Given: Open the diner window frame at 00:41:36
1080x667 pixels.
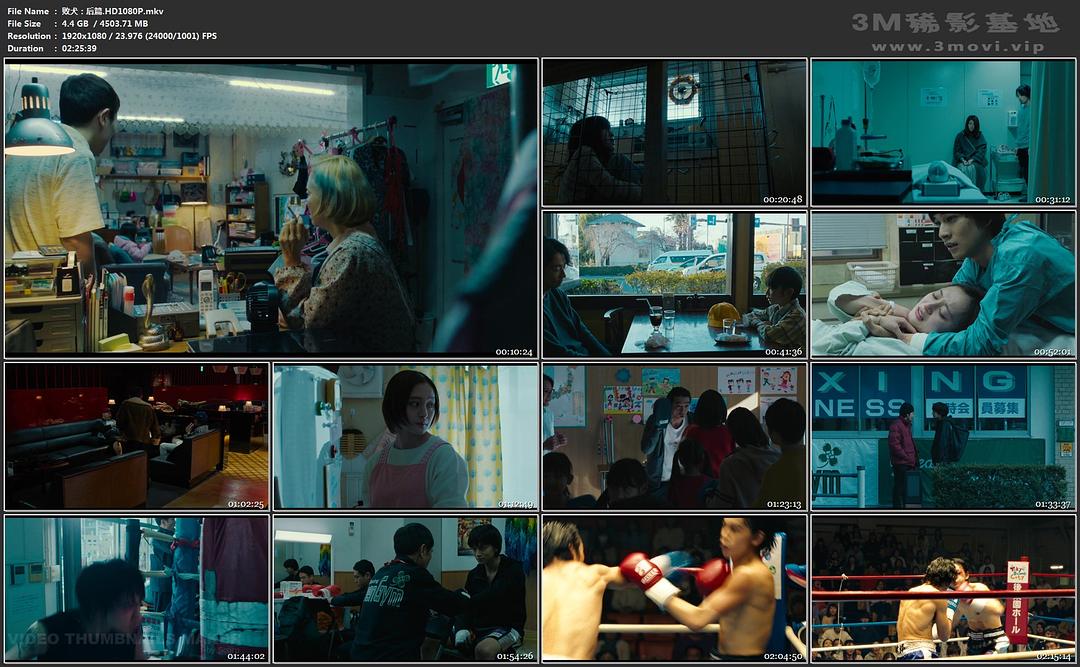Looking at the screenshot, I should tap(674, 283).
